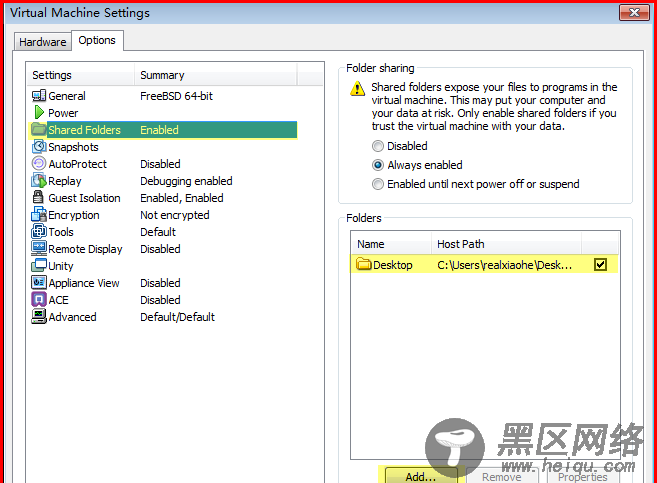Click the General settings monitor icon
The height and width of the screenshot is (483, 657).
coord(39,96)
